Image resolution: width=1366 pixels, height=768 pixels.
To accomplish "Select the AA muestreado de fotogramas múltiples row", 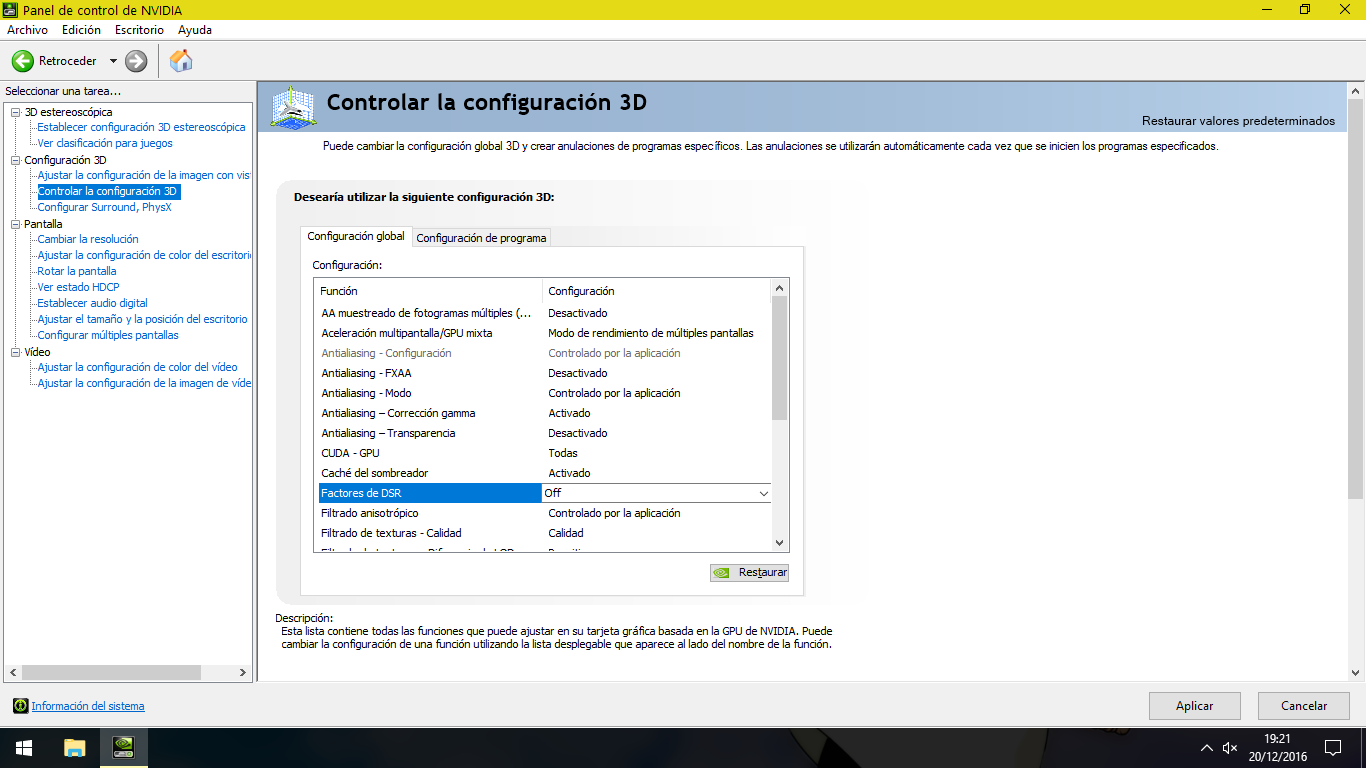I will [x=543, y=313].
